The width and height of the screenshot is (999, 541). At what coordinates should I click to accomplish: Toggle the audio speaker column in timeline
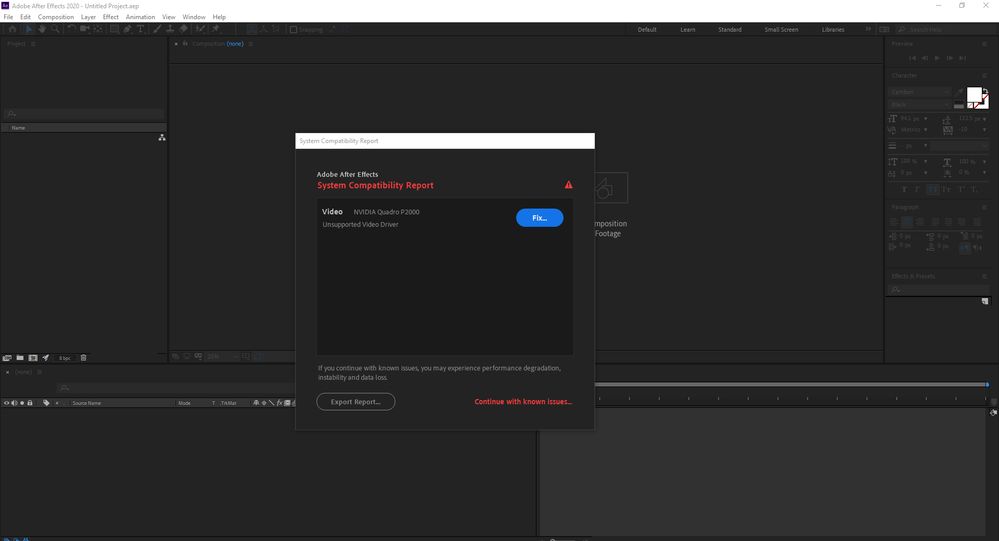(14, 403)
